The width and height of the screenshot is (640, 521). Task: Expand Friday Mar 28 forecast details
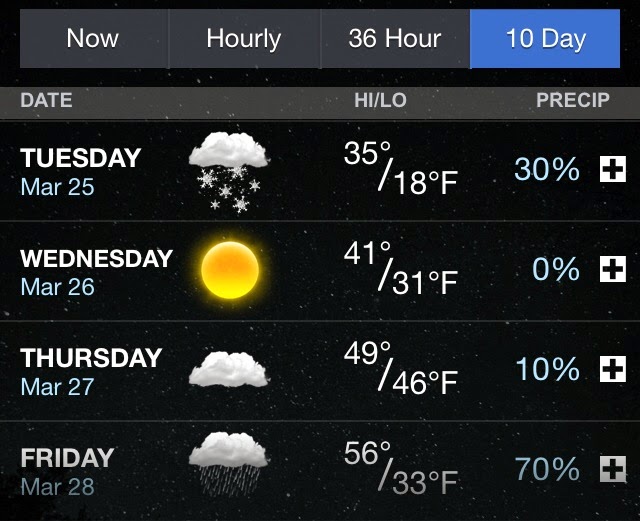611,468
